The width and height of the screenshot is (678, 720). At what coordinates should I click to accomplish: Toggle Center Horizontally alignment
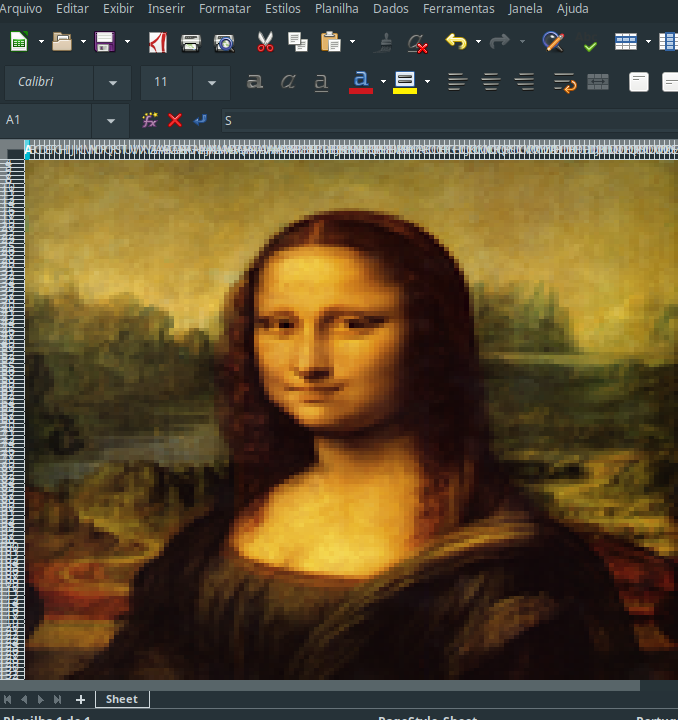491,82
